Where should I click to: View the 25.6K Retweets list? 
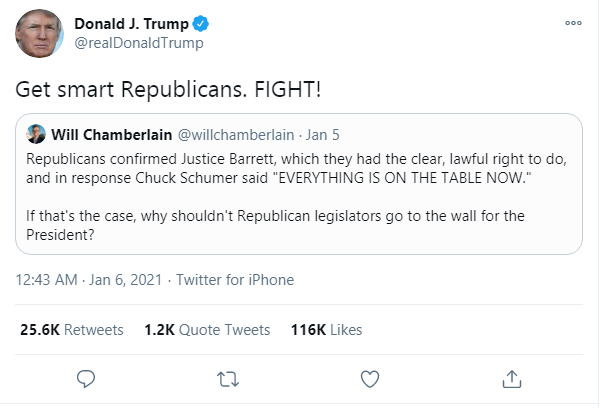72,329
